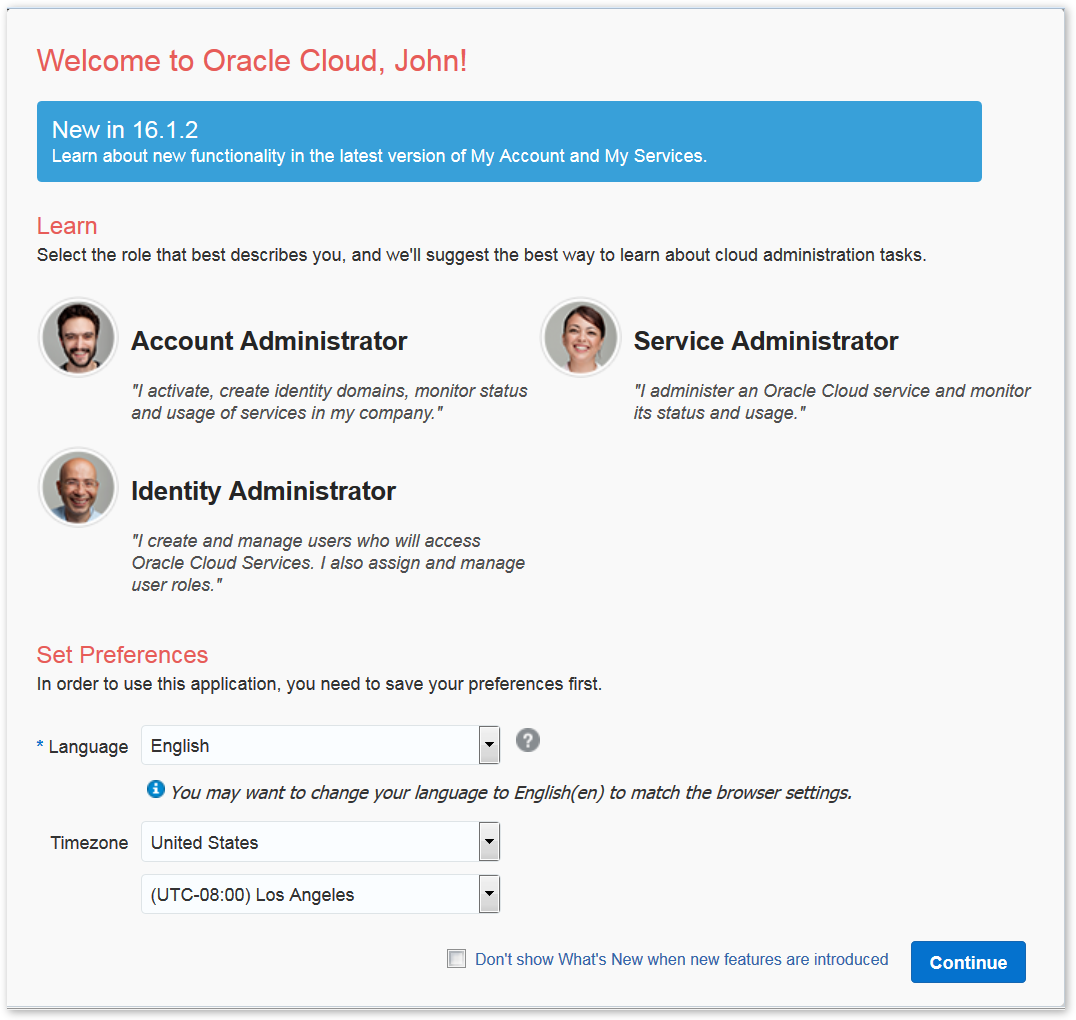Click the help icon beside the Language dropdown
This screenshot has height=1020, width=1076.
click(x=527, y=740)
